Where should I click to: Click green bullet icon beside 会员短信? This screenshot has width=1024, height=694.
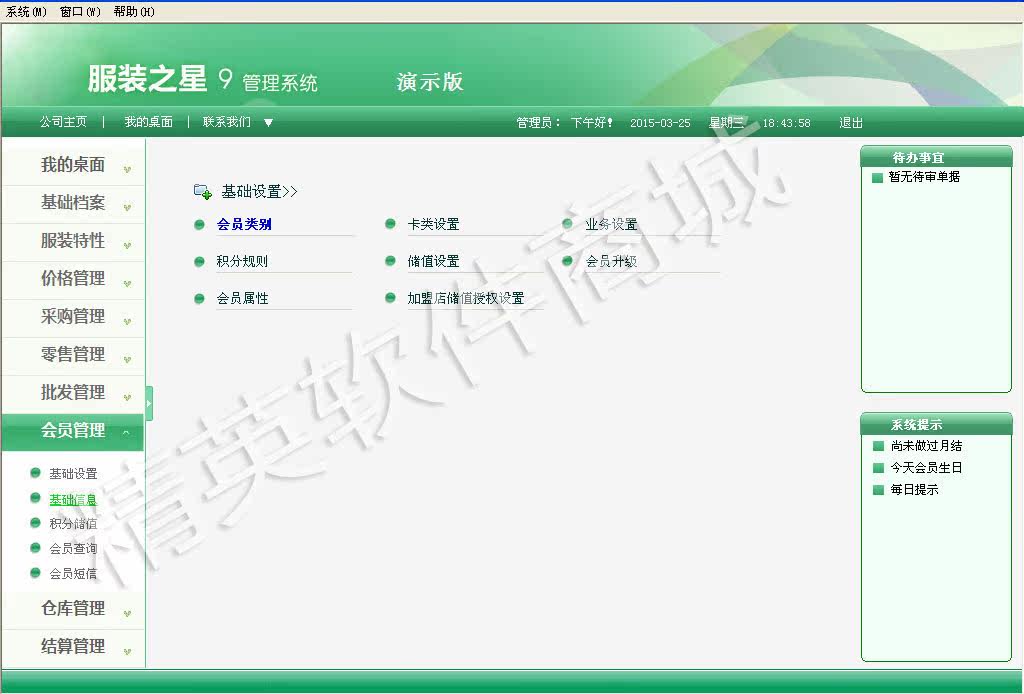point(36,573)
